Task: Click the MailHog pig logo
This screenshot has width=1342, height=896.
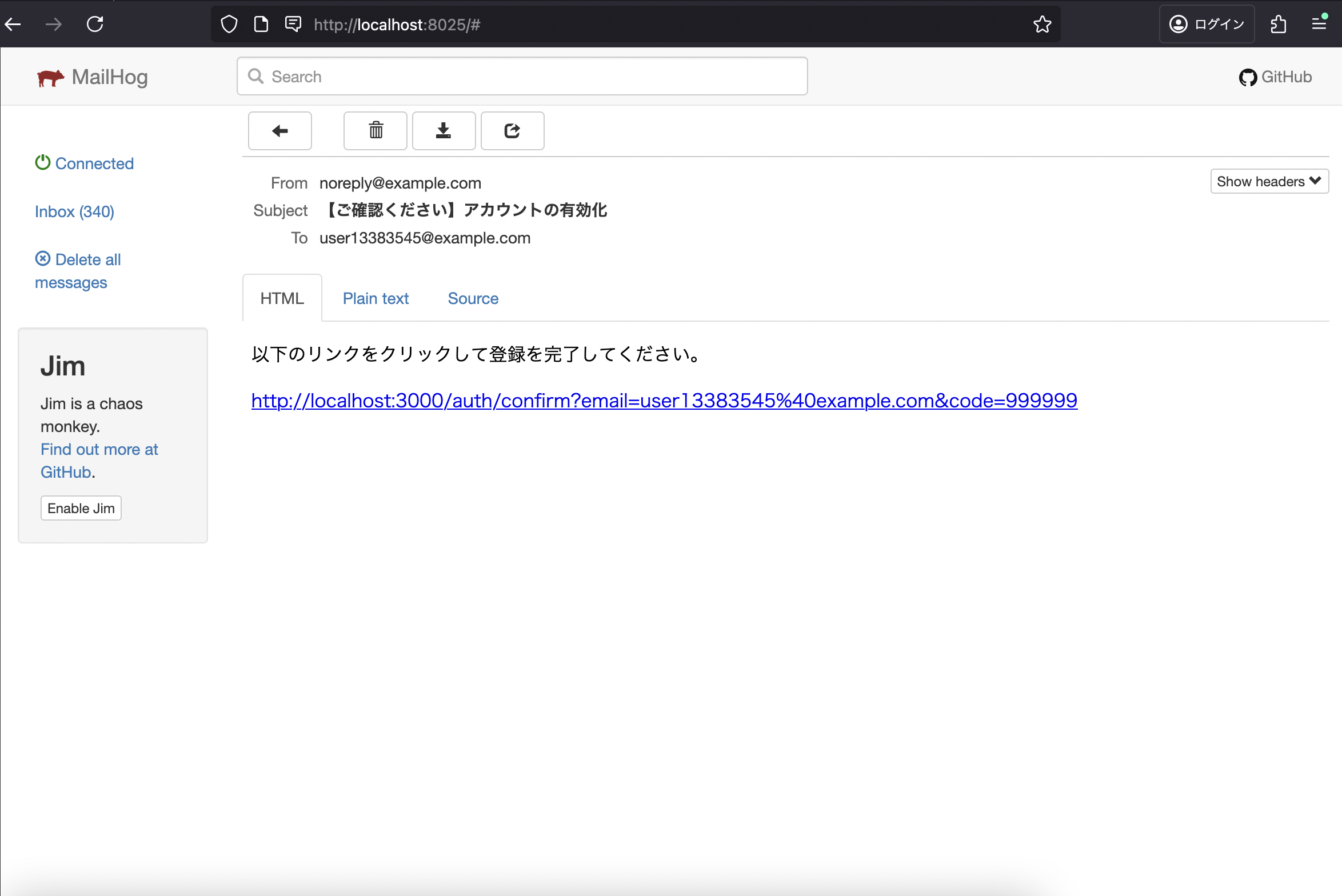Action: 51,77
